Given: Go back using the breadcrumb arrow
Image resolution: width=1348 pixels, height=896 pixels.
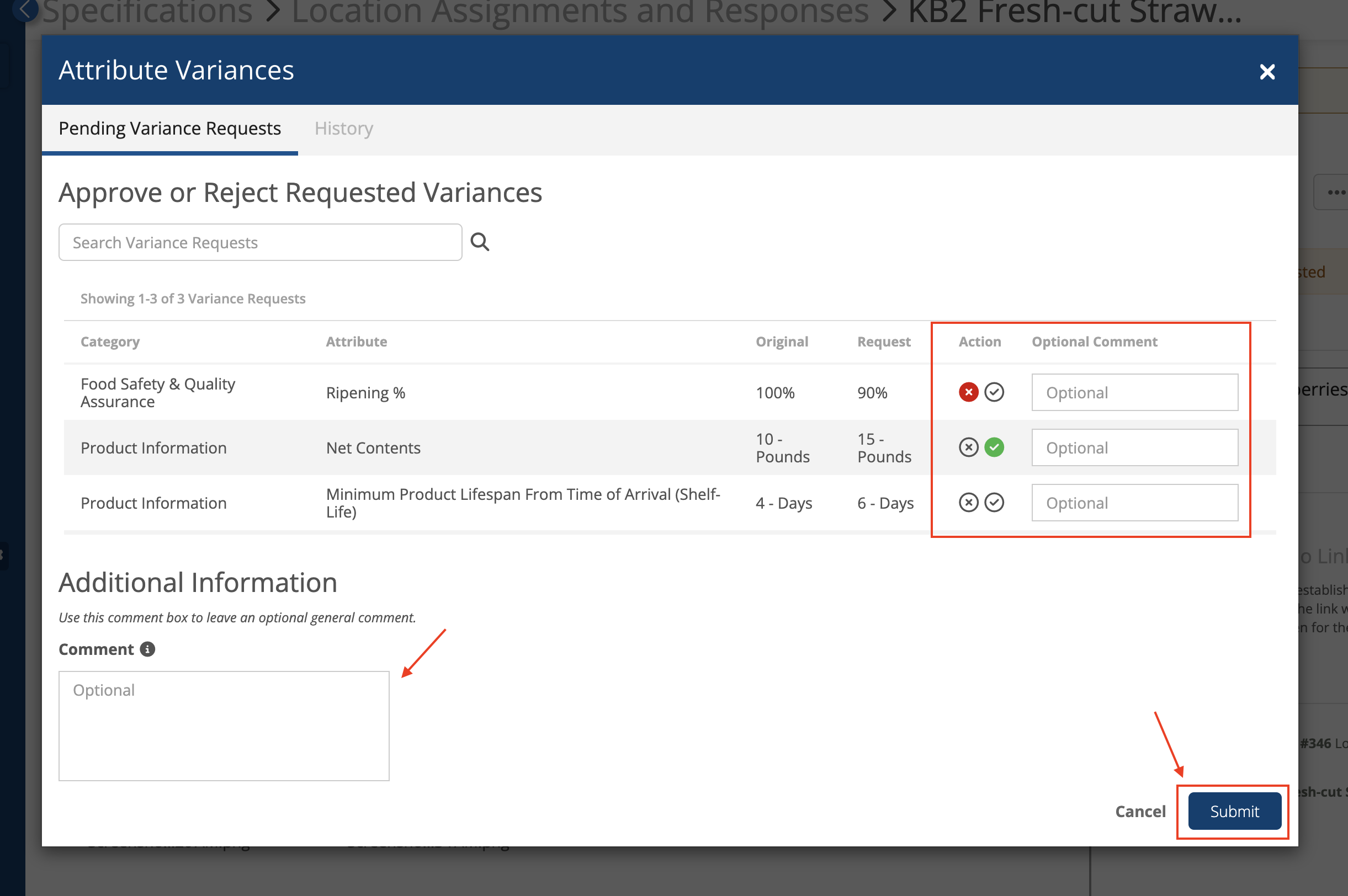Looking at the screenshot, I should (25, 9).
